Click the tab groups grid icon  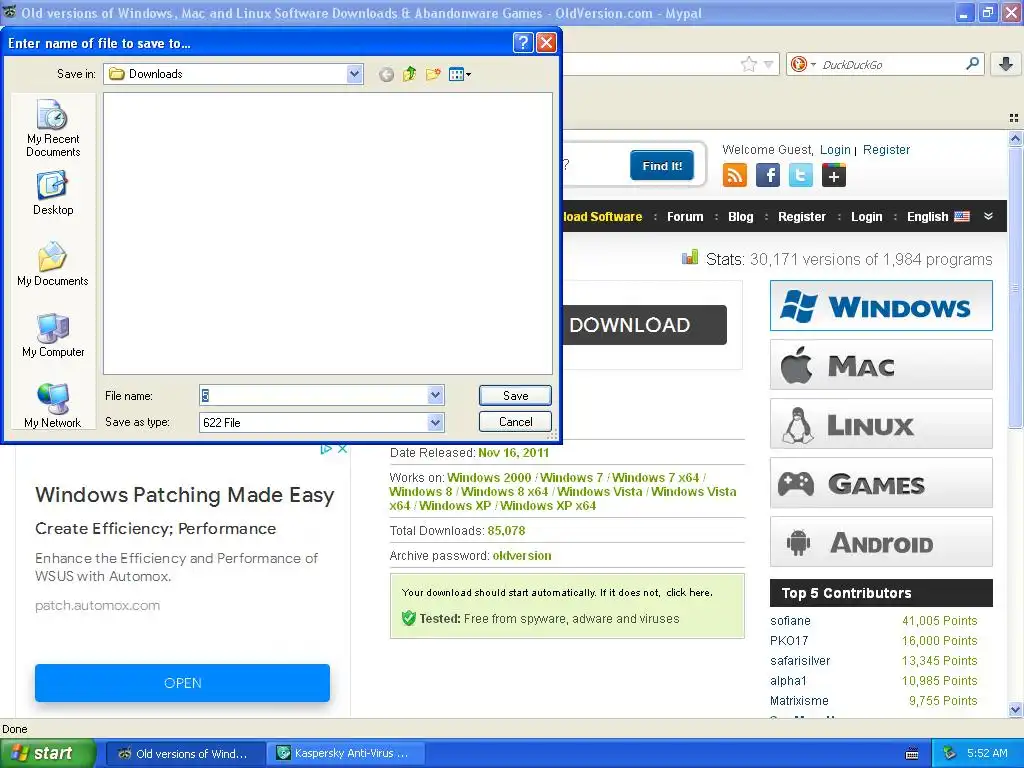(1014, 118)
